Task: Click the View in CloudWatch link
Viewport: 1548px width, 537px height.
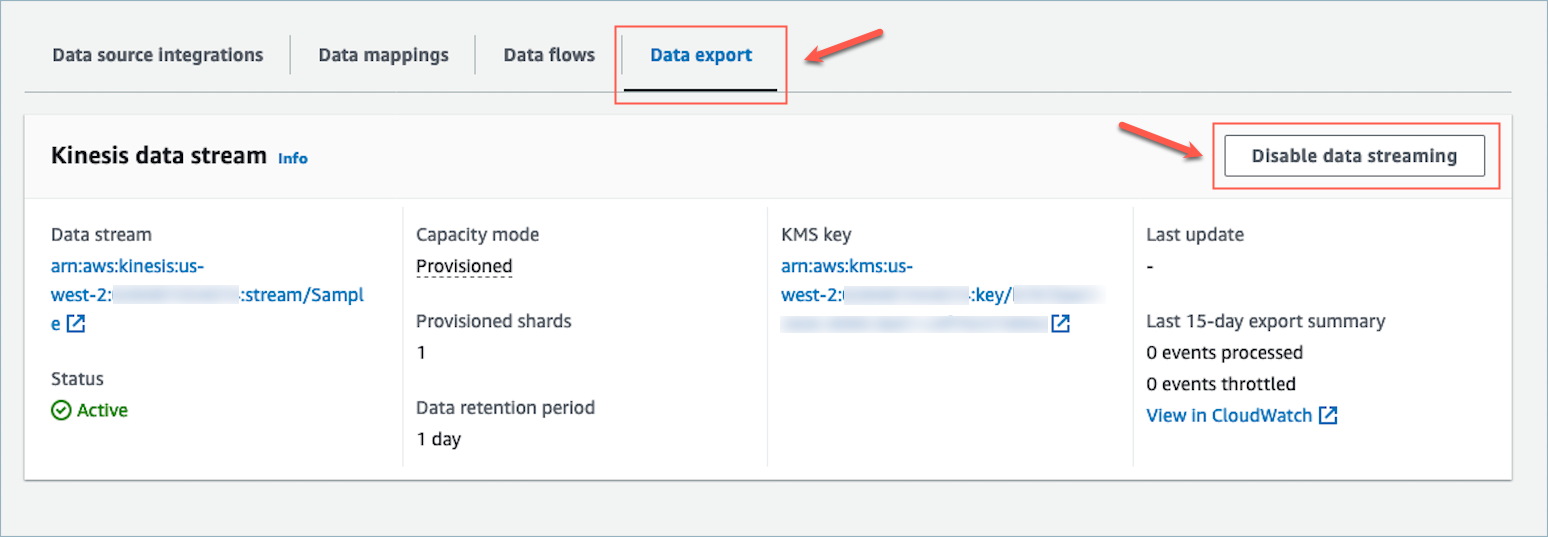Action: (x=1229, y=416)
